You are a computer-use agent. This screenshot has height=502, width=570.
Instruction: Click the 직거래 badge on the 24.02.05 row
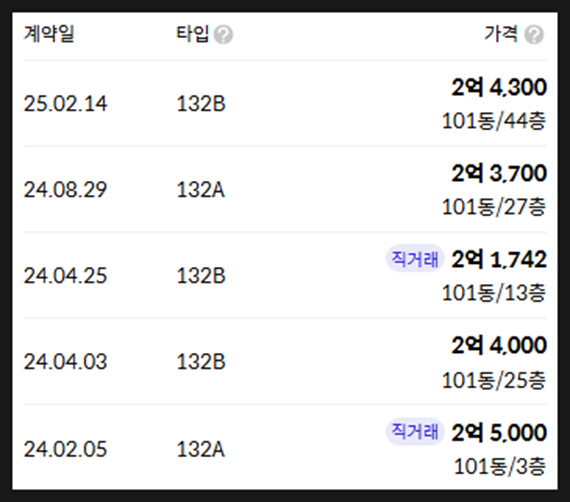(415, 431)
